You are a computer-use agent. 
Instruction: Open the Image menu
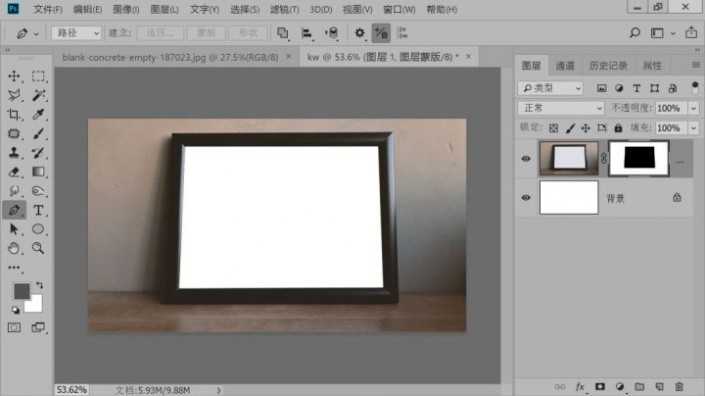(126, 9)
